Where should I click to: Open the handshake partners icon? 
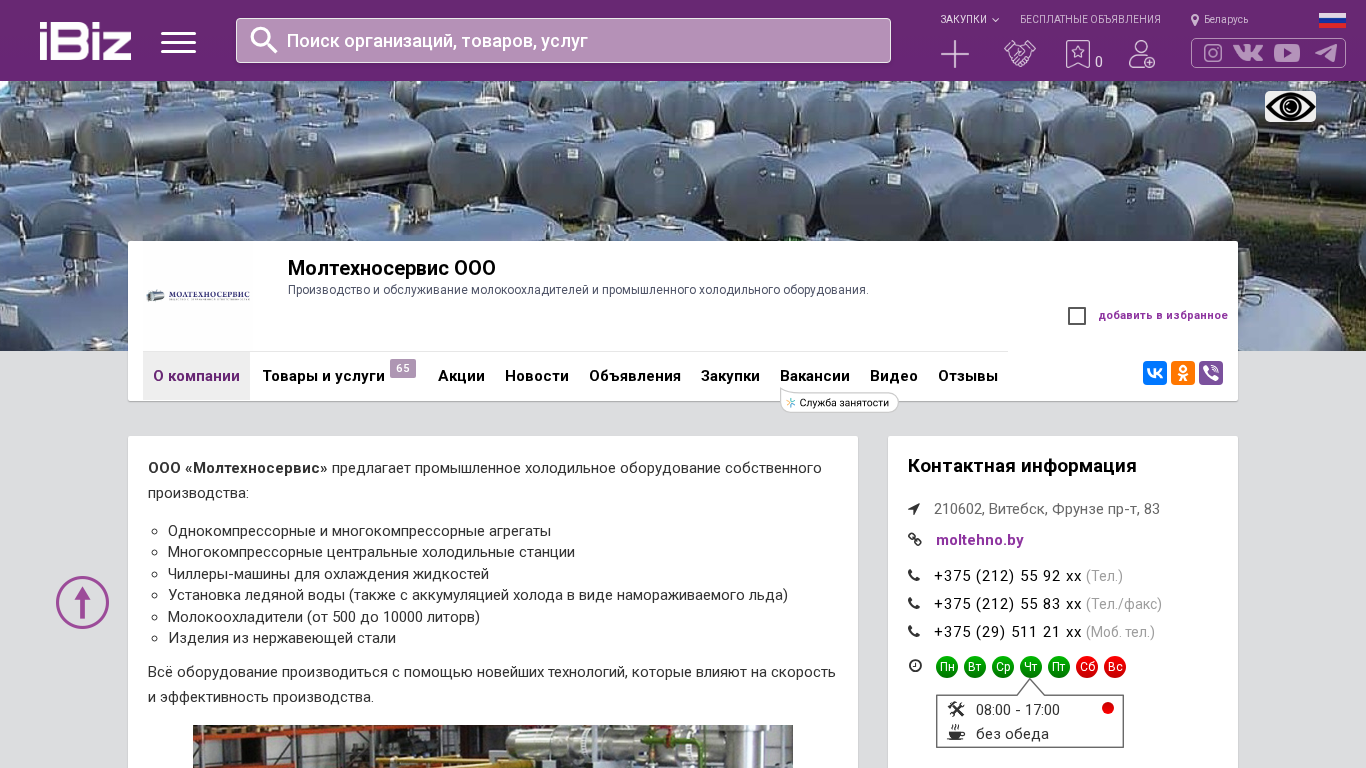coord(1019,54)
